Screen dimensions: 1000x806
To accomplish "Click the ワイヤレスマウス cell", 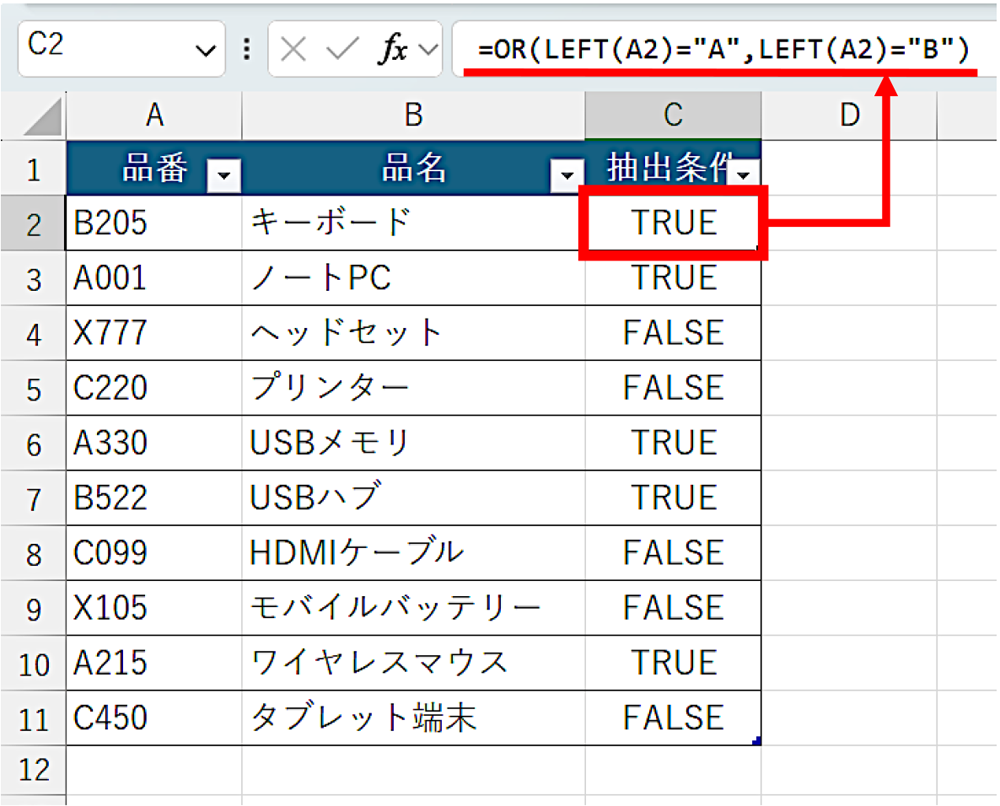I will [x=413, y=663].
